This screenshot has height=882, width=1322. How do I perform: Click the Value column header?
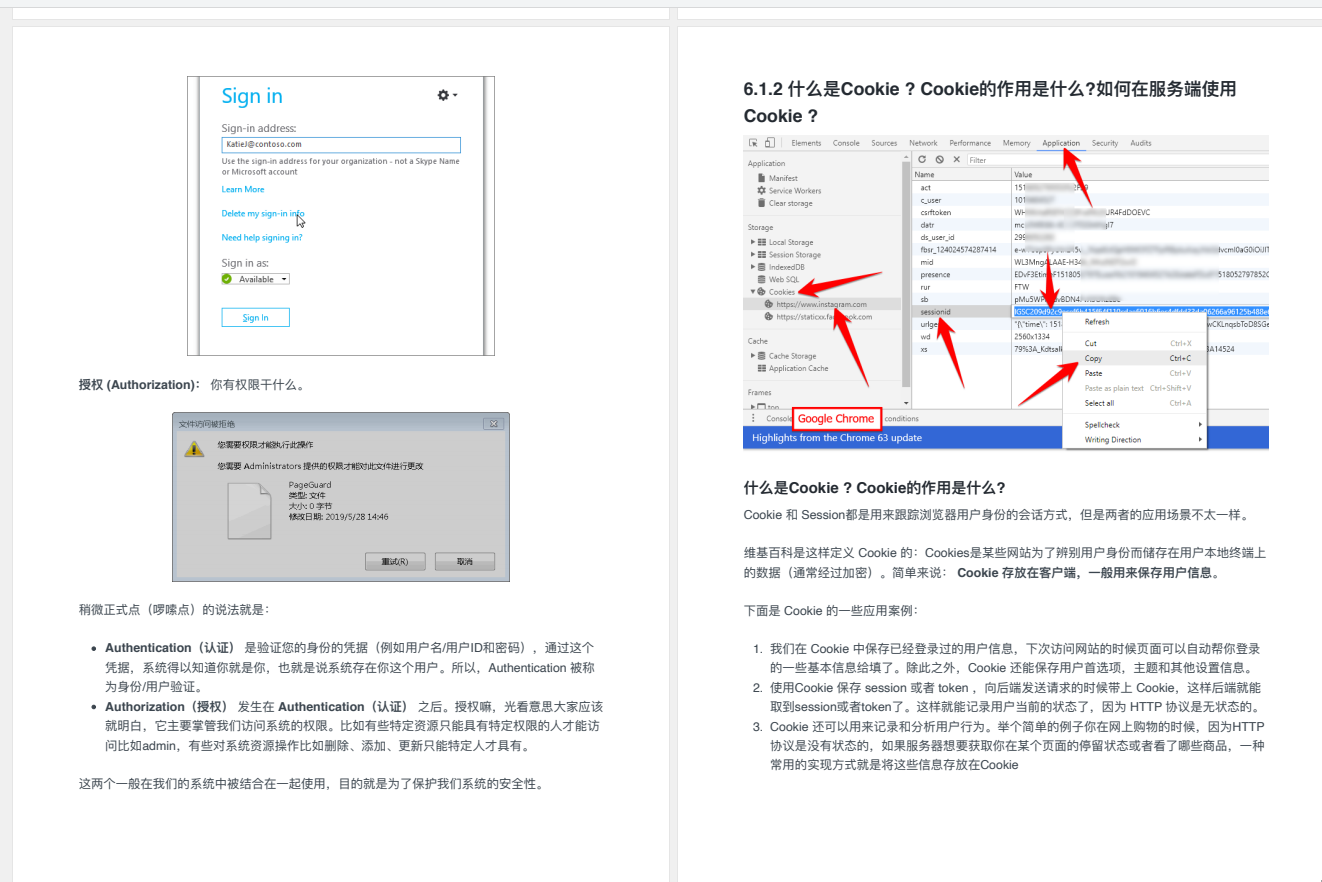pos(1140,174)
